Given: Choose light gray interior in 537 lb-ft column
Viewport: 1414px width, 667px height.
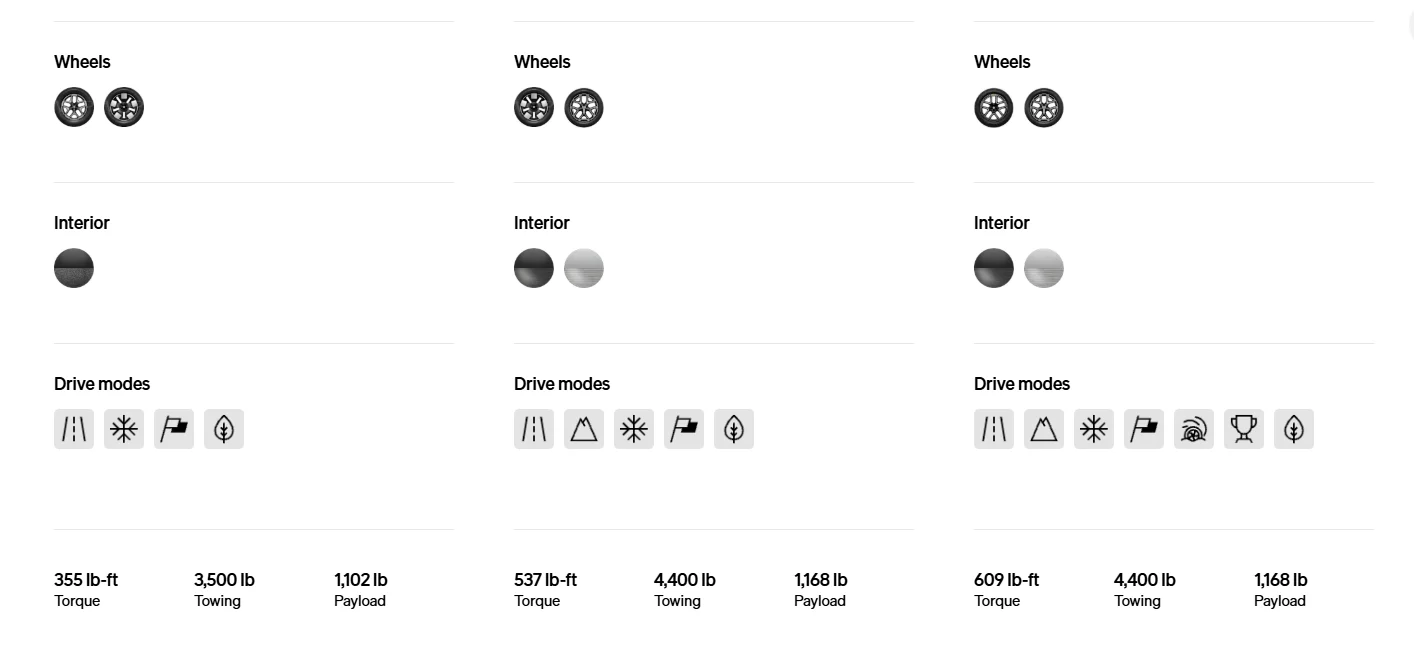Looking at the screenshot, I should click(584, 268).
